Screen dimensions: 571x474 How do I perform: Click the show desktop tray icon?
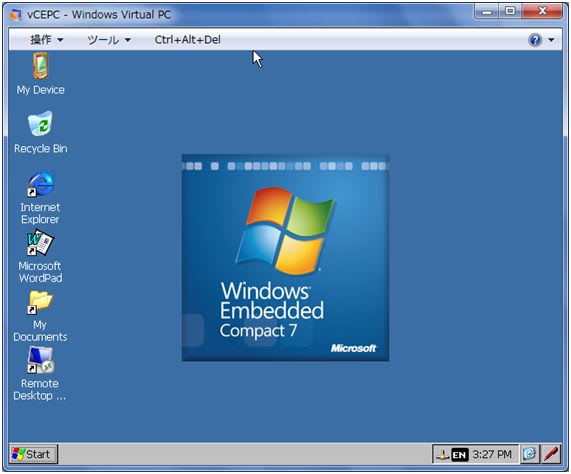tap(529, 454)
